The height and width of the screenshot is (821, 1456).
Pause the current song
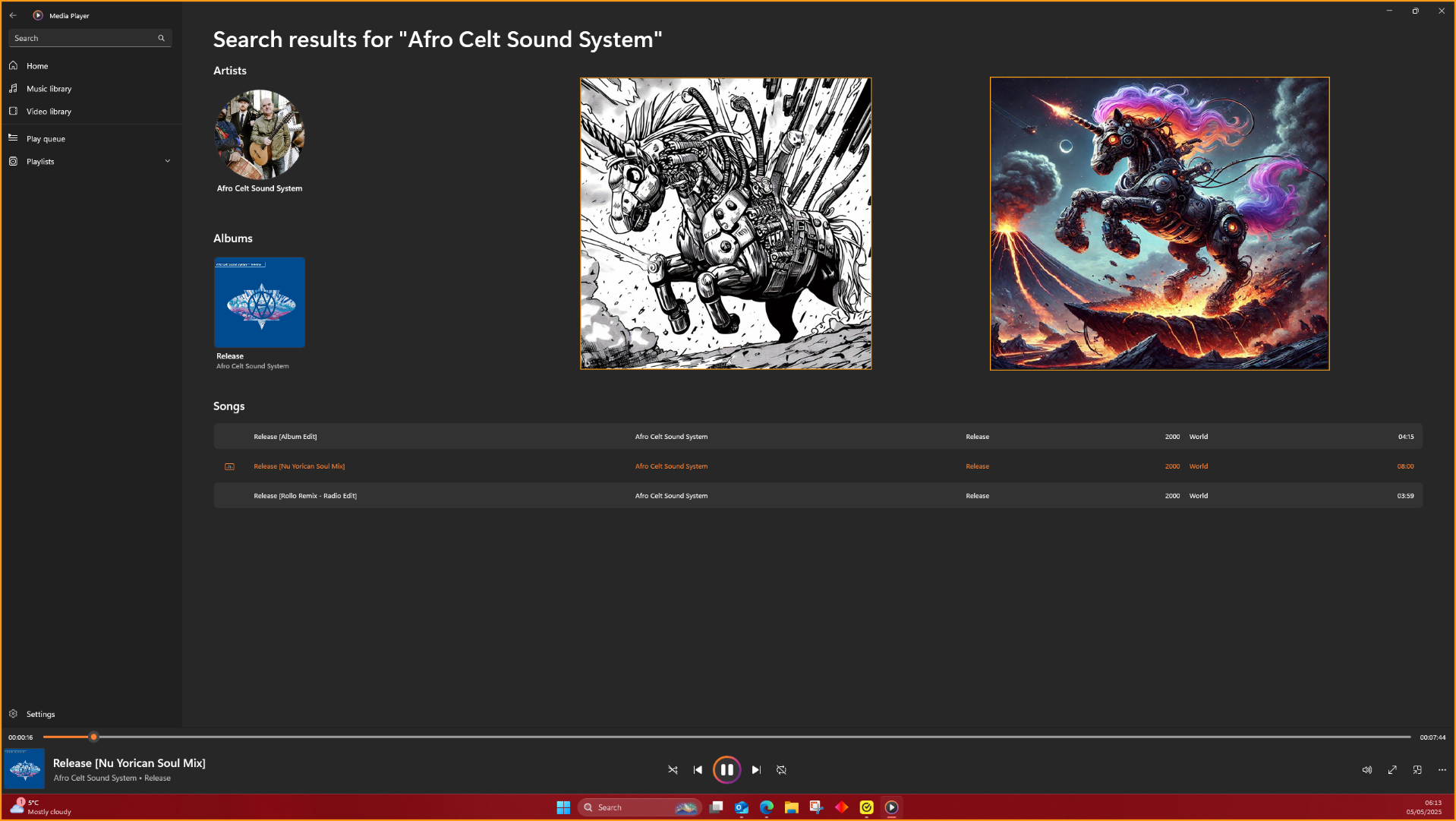pyautogui.click(x=726, y=769)
